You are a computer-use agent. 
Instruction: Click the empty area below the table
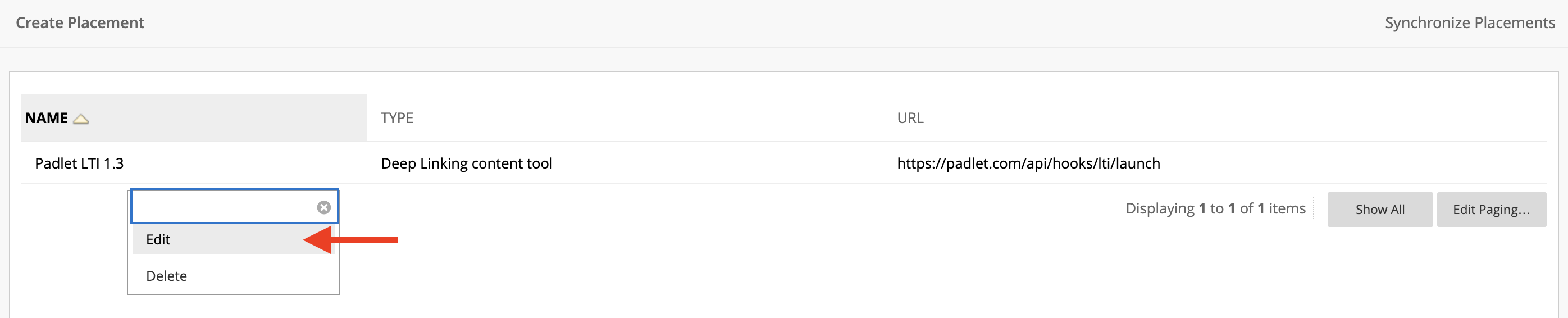tap(852, 274)
